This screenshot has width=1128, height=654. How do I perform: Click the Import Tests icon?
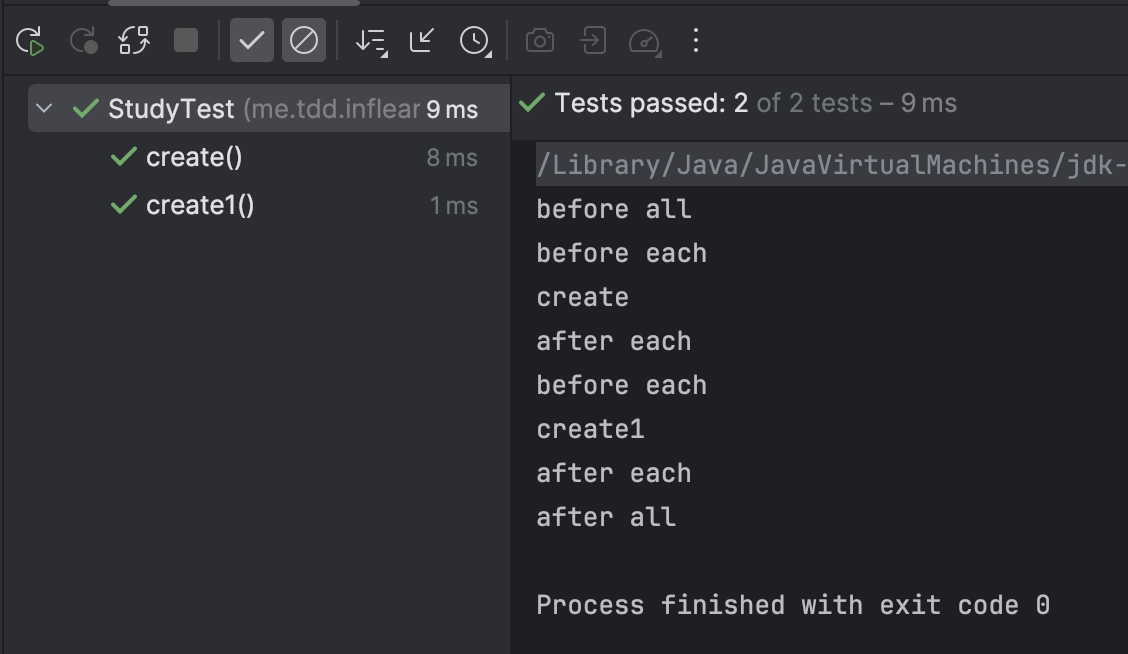(x=593, y=41)
